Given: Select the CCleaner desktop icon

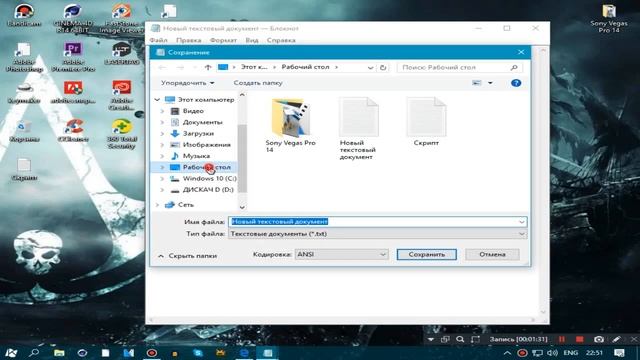Looking at the screenshot, I should (x=73, y=131).
